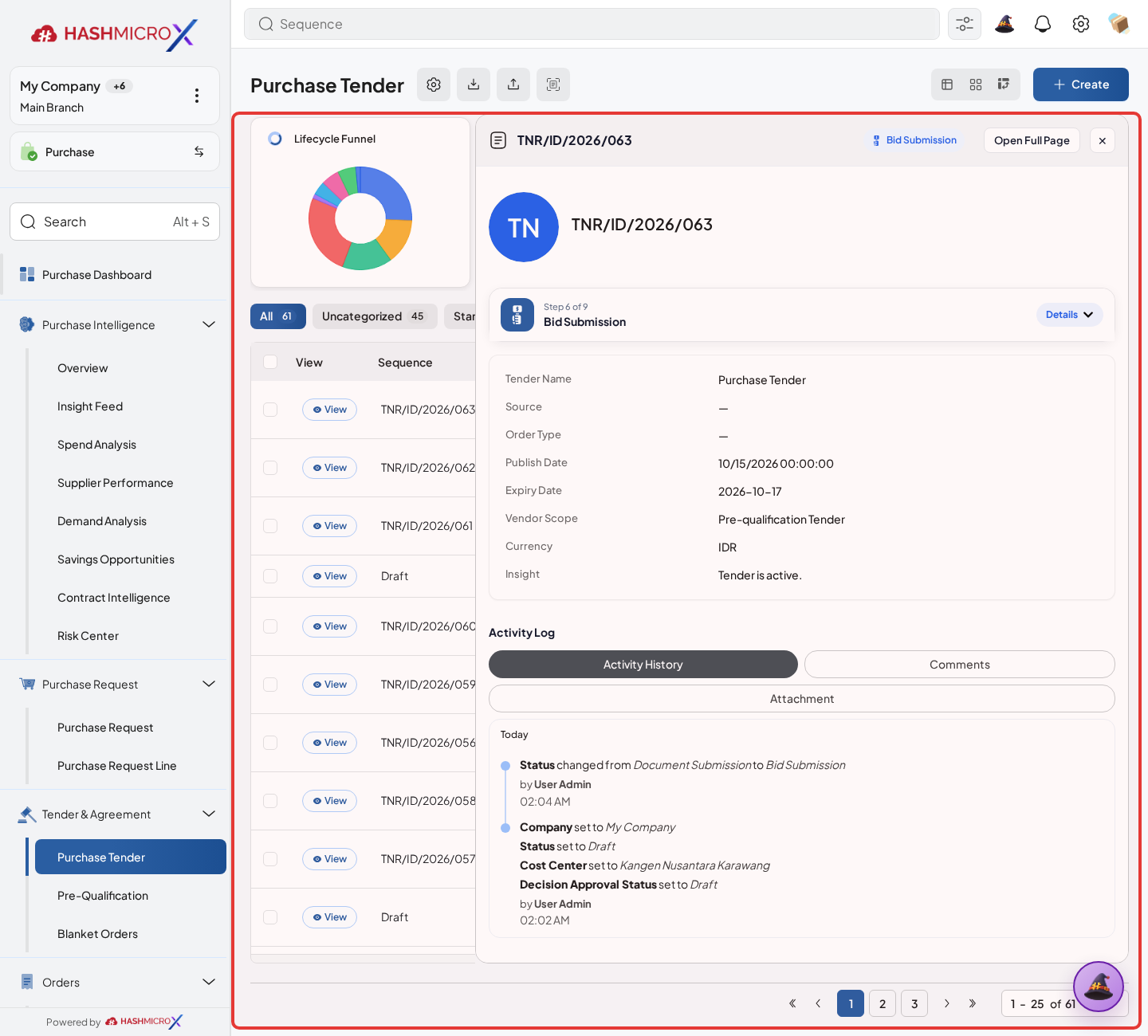1148x1036 pixels.
Task: Click View button for TNR/ID/2026/058
Action: tap(330, 801)
